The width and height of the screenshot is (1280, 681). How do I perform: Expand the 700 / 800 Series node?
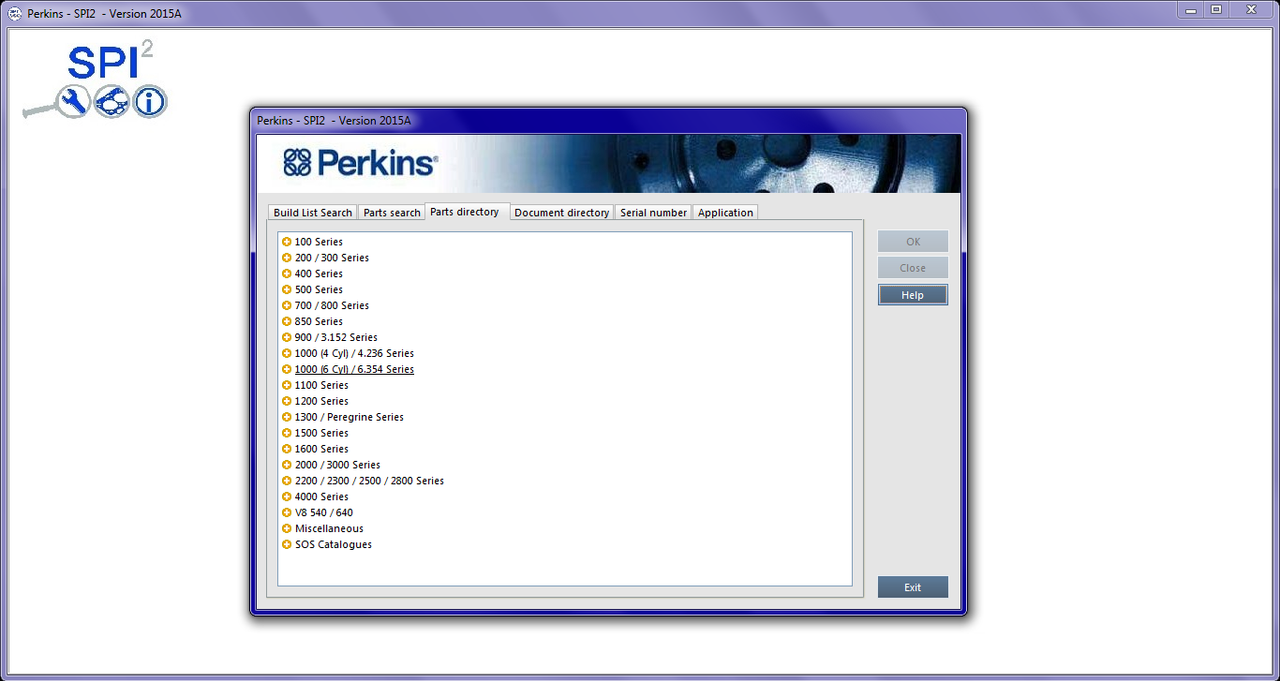(287, 306)
